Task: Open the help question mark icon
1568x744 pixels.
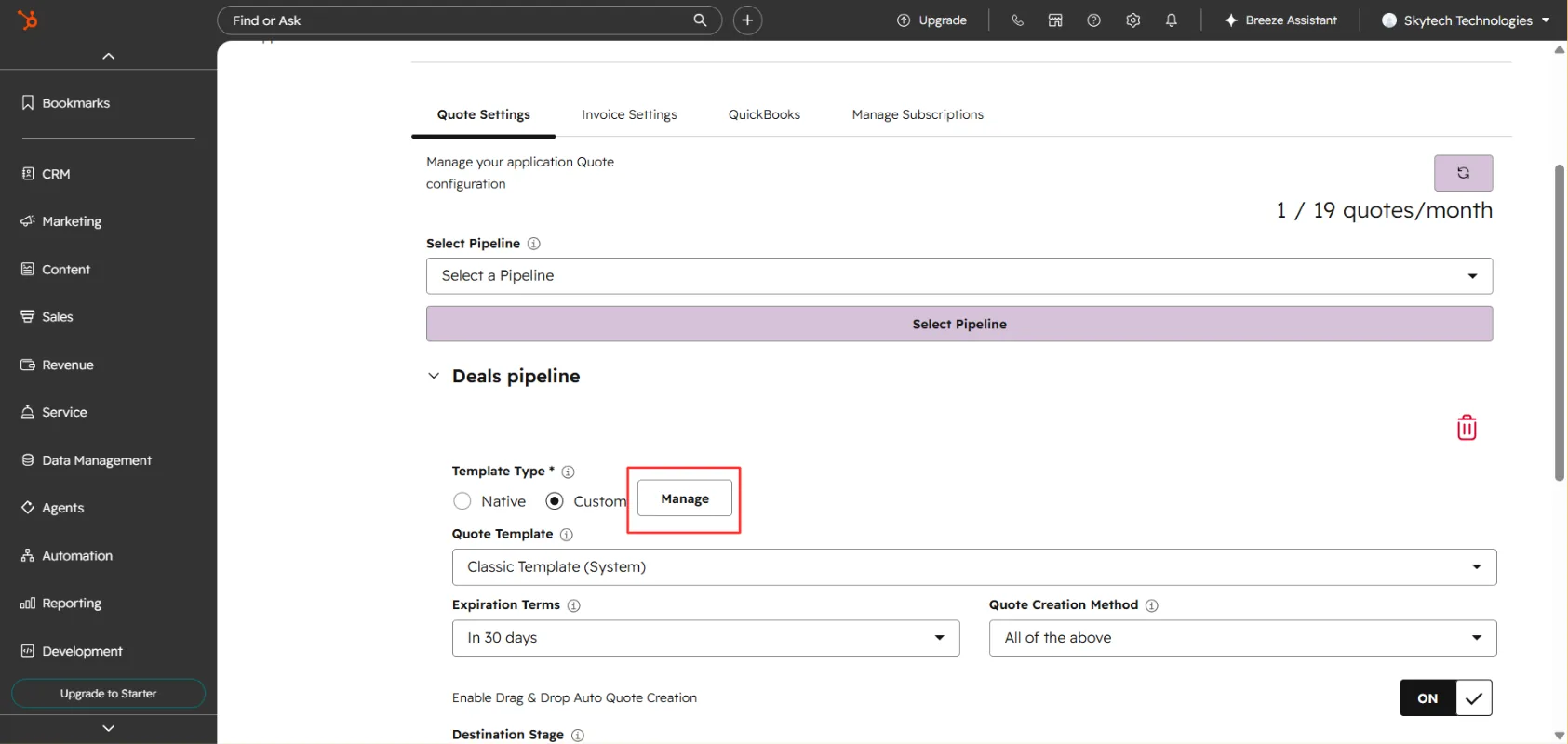Action: [x=1093, y=20]
